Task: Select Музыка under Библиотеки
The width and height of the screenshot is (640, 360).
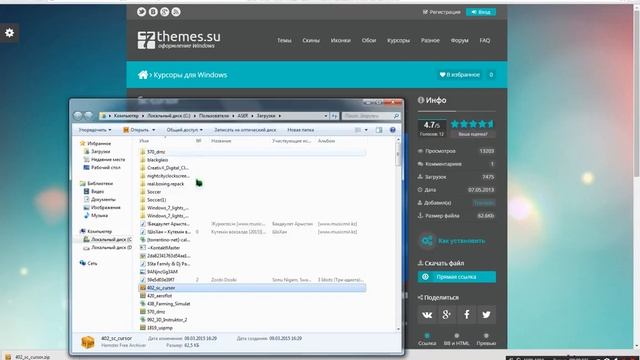Action: (x=100, y=216)
